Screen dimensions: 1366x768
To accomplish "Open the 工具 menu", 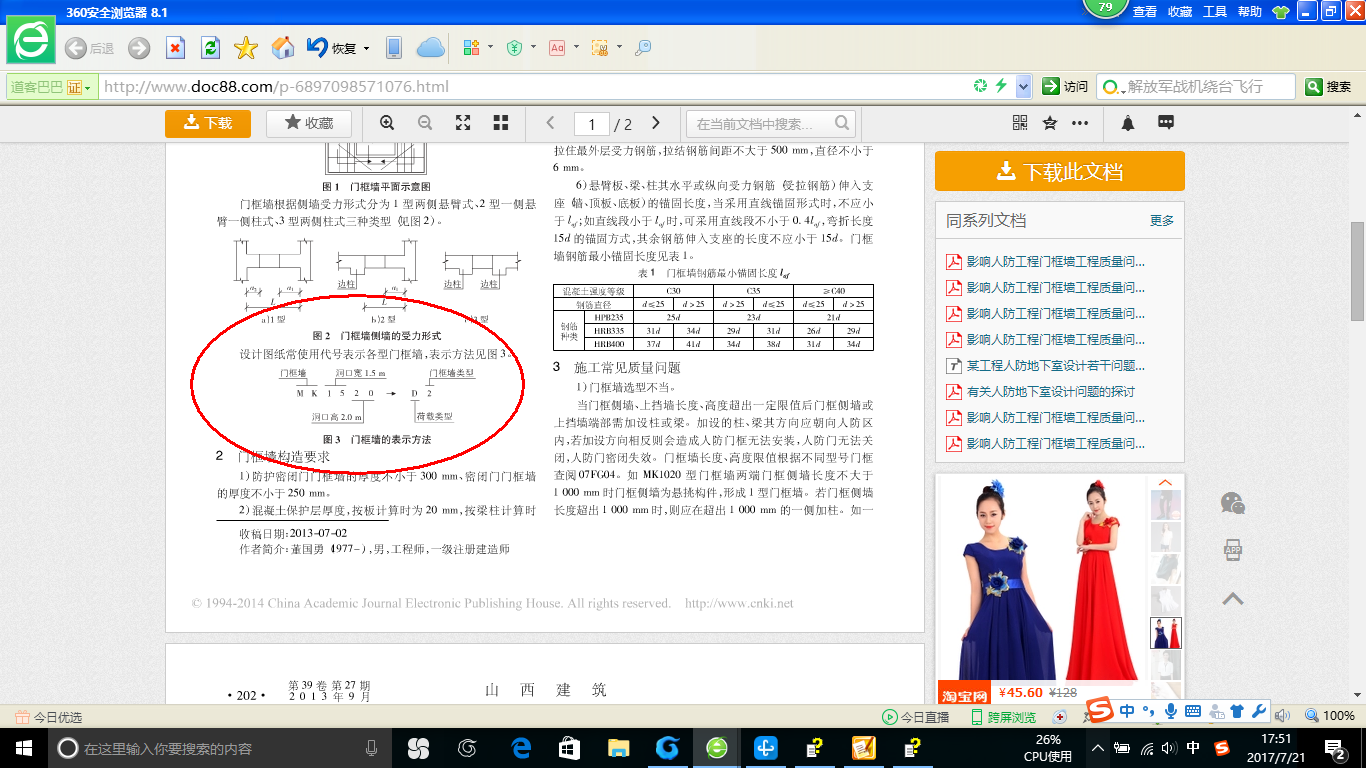I will tap(1215, 12).
